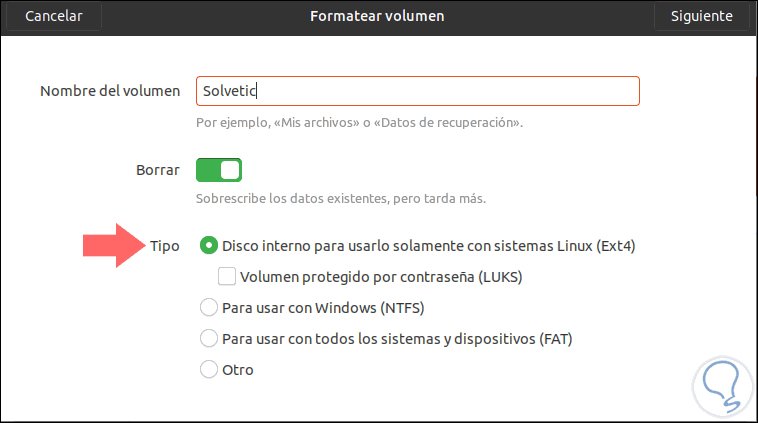Click the Borrar label text
This screenshot has height=423, width=758.
(x=158, y=170)
